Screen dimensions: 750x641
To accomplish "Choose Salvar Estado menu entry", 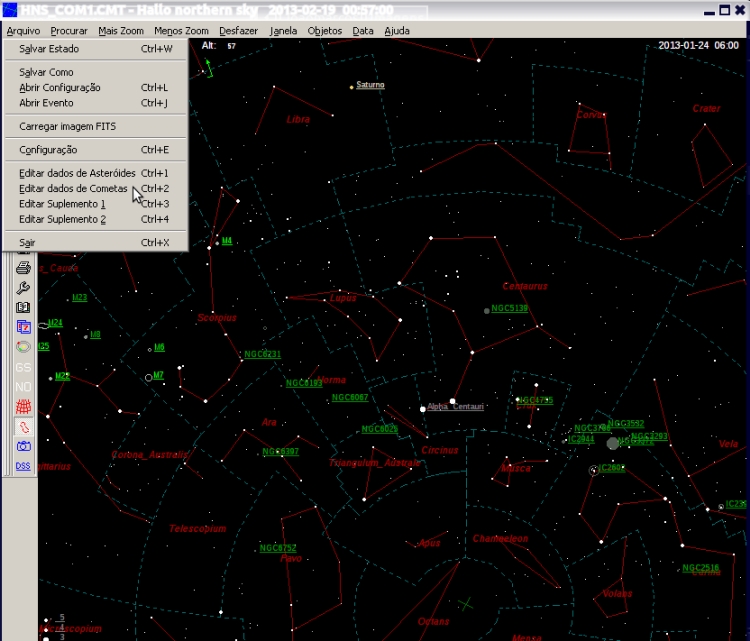I will pos(96,48).
